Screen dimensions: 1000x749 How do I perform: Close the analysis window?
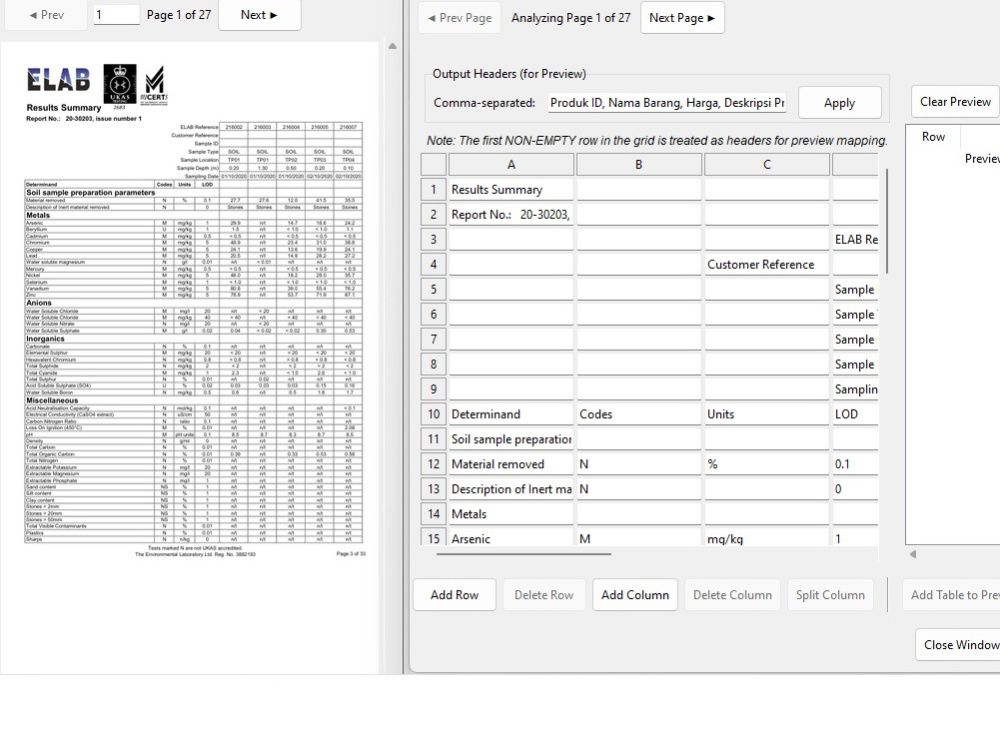coord(958,644)
